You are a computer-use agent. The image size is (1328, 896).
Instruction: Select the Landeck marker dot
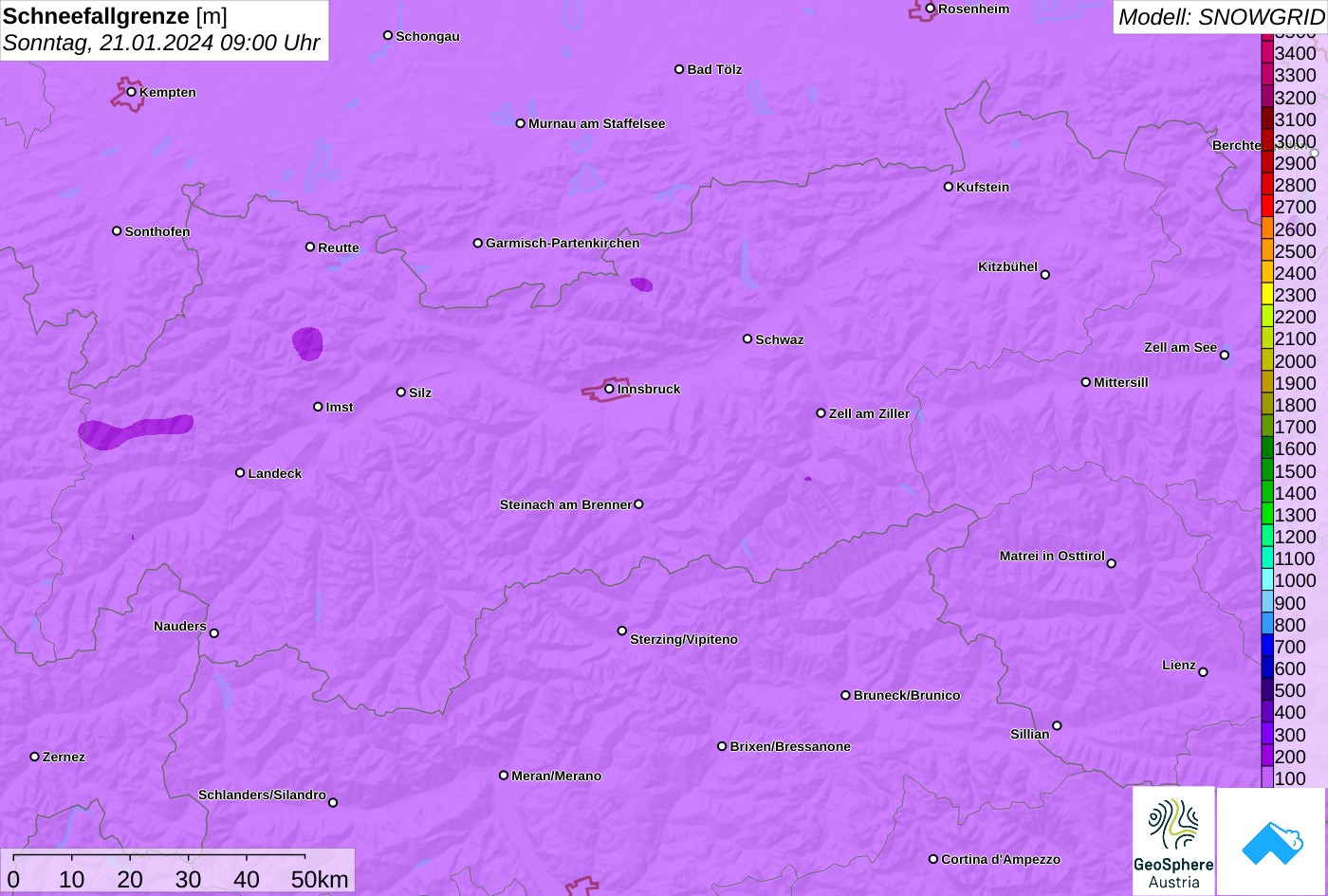tap(240, 472)
